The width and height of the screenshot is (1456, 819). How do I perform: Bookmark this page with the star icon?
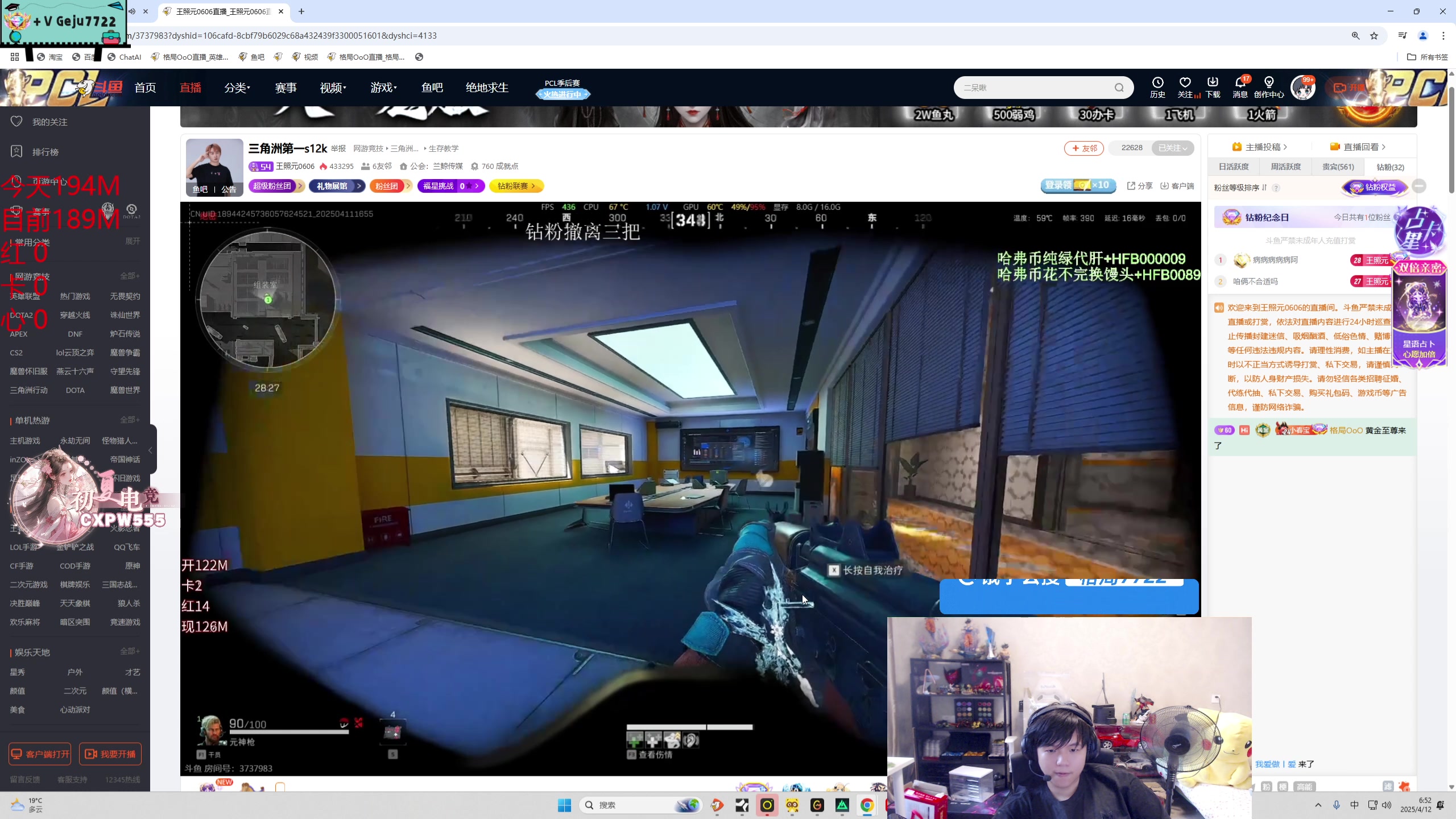(1374, 36)
